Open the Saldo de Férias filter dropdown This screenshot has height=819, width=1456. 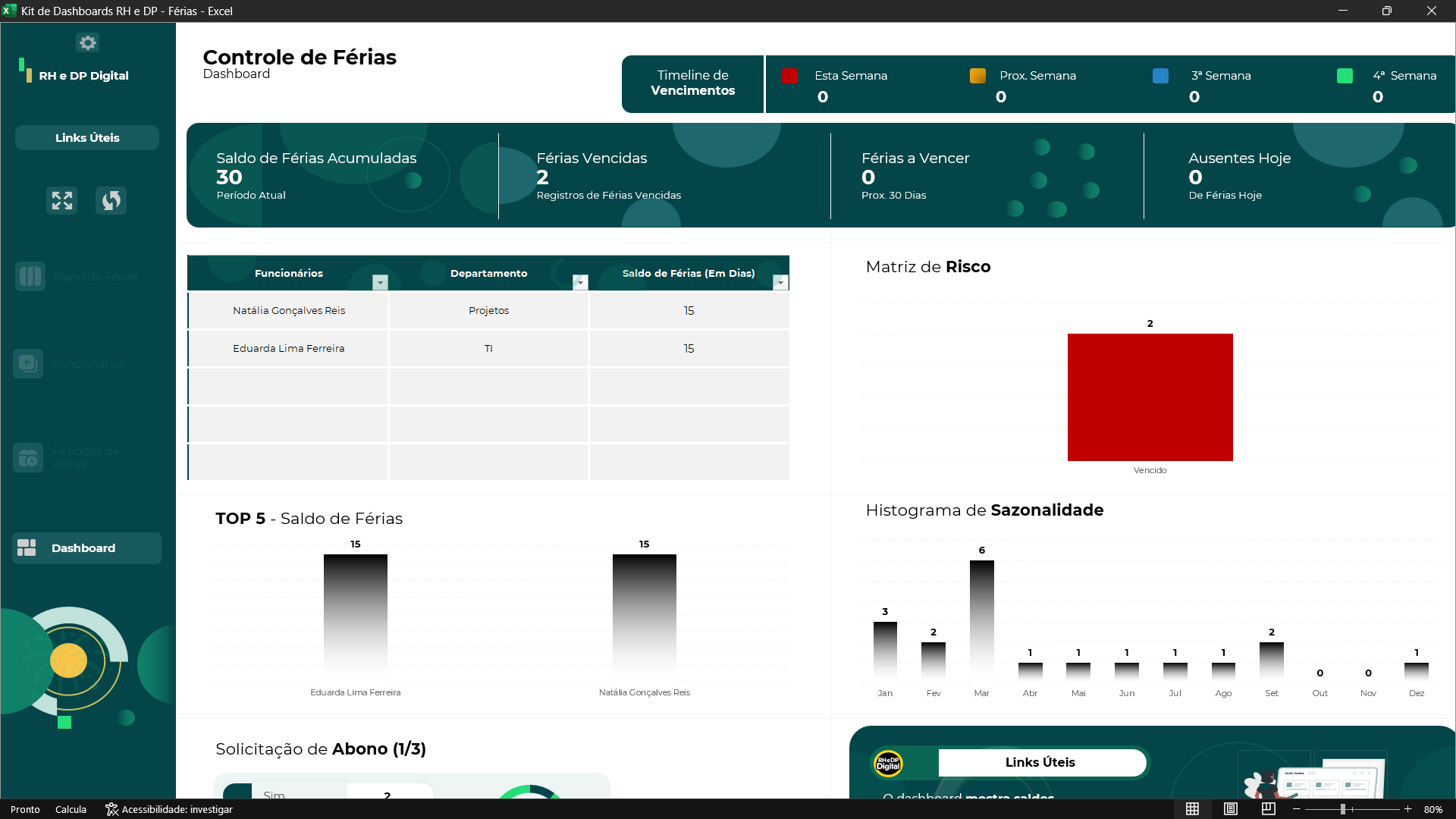[780, 282]
